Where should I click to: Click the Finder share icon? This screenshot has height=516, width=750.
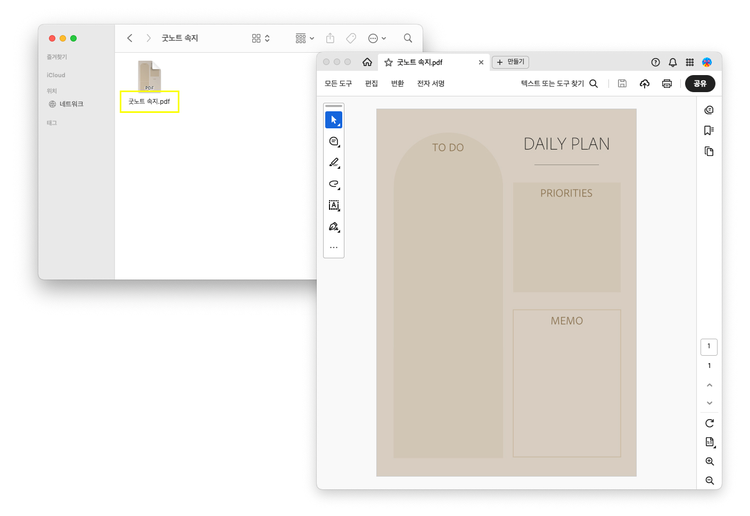click(x=330, y=38)
